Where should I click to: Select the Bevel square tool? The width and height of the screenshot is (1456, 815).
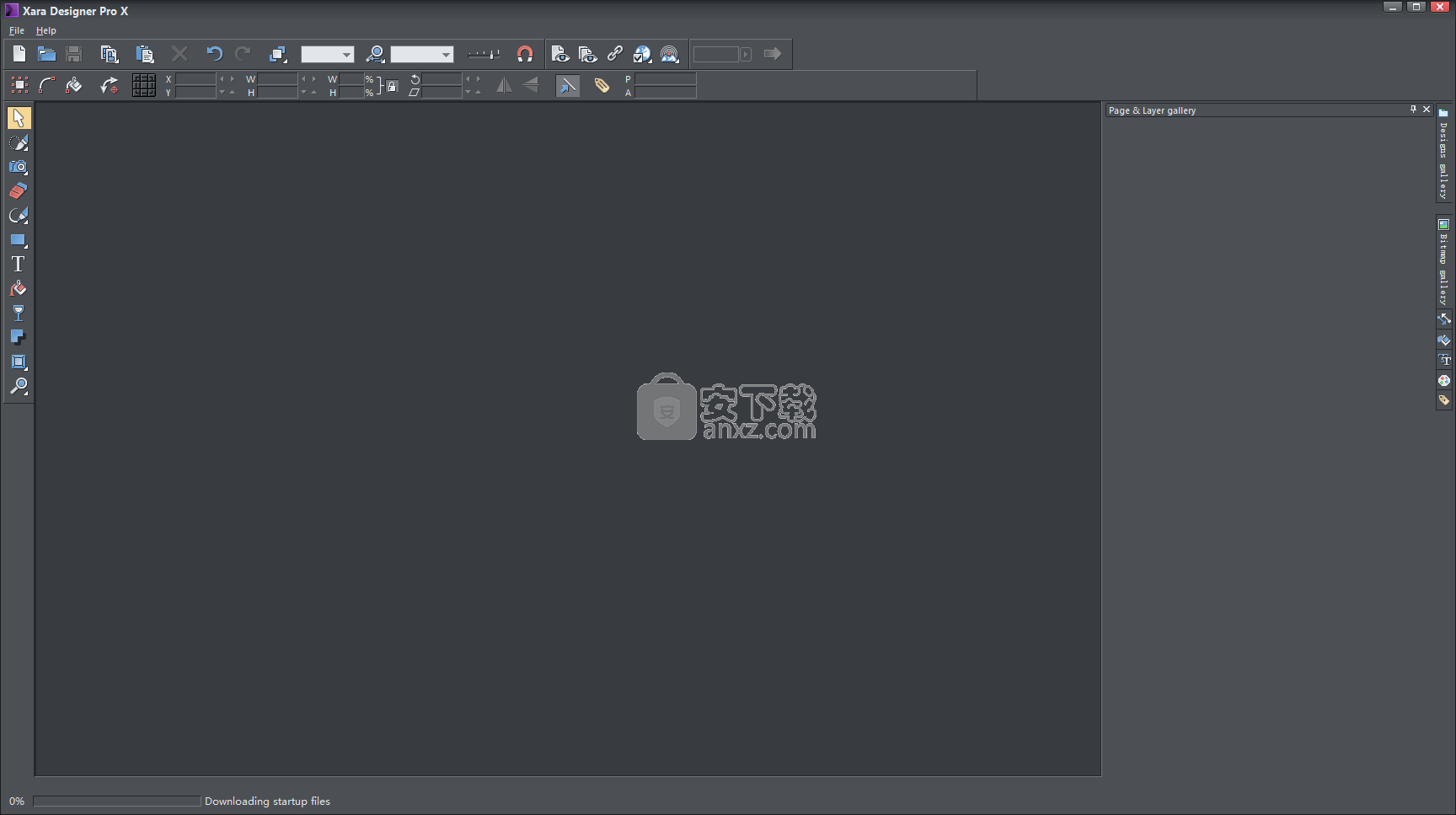19,362
